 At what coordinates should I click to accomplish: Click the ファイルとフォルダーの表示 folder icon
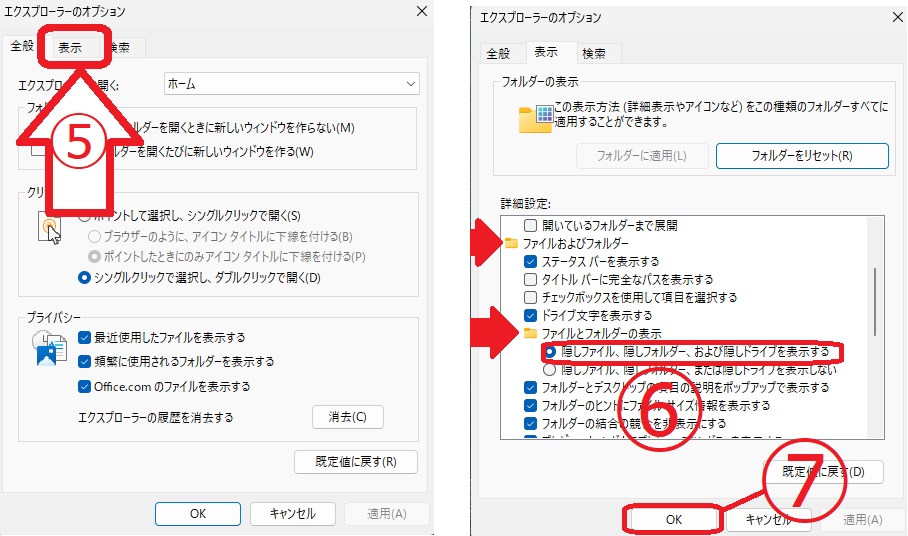pos(531,333)
